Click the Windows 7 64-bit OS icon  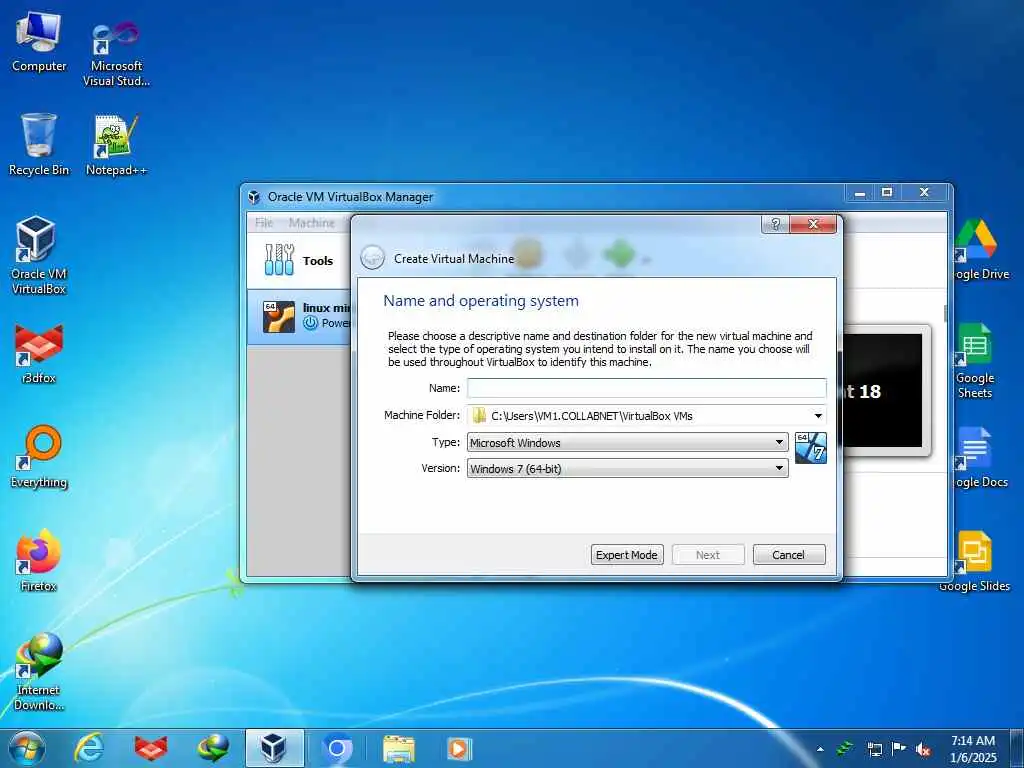pyautogui.click(x=810, y=448)
